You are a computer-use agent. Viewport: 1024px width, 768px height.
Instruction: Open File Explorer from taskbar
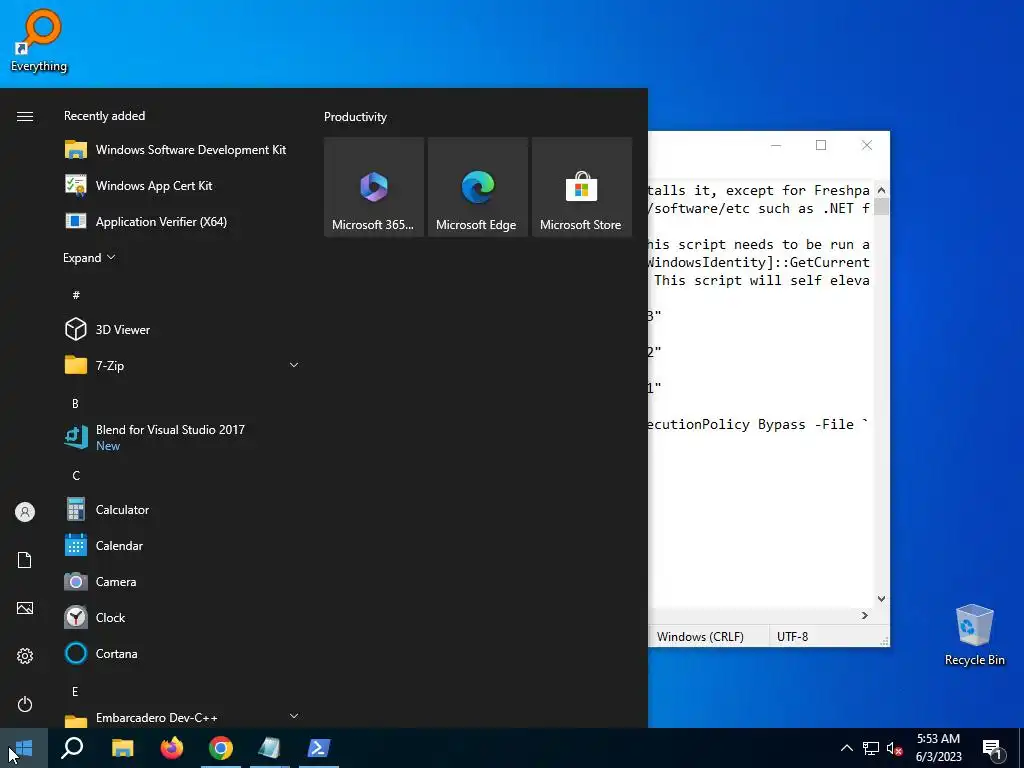(122, 748)
